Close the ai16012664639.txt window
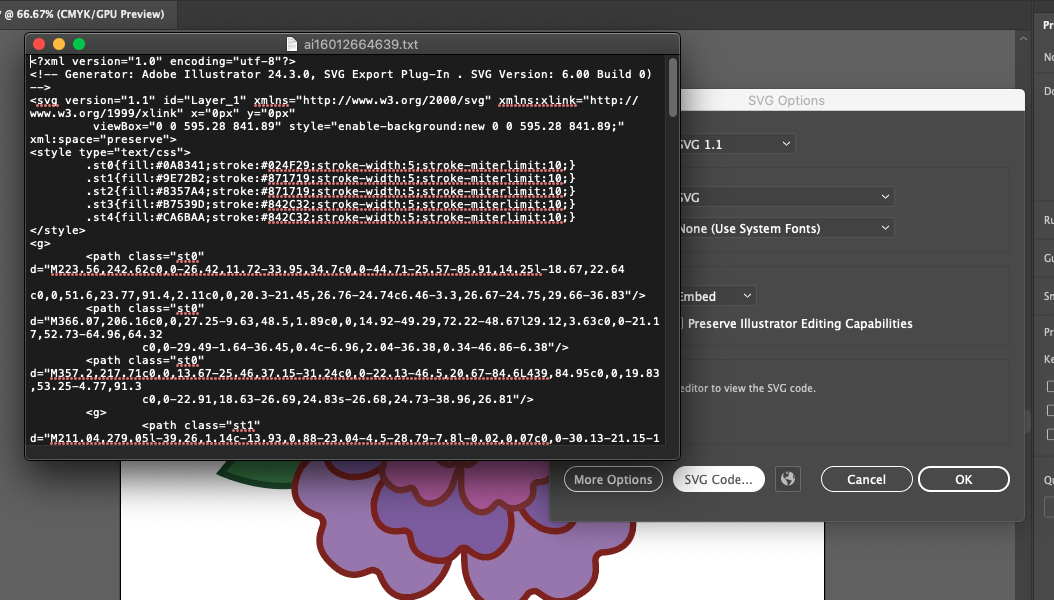This screenshot has width=1054, height=600. (39, 44)
